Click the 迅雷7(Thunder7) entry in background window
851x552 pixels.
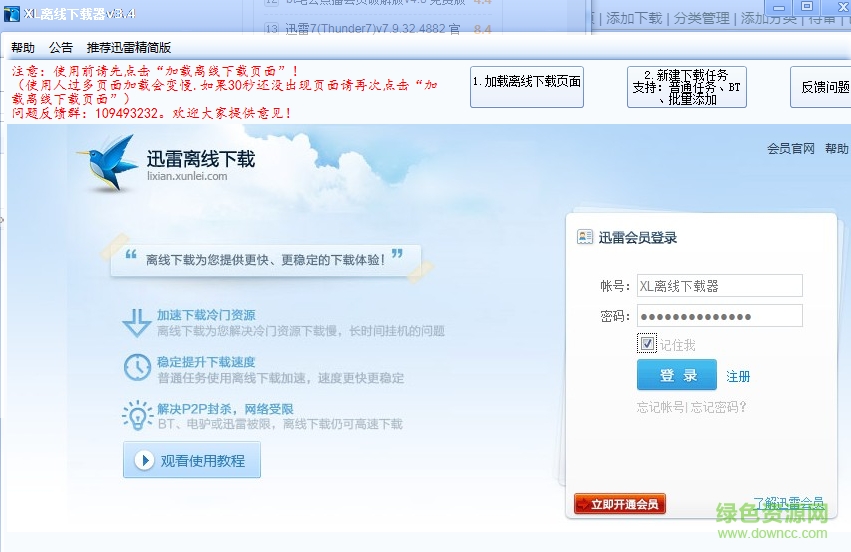tap(373, 28)
